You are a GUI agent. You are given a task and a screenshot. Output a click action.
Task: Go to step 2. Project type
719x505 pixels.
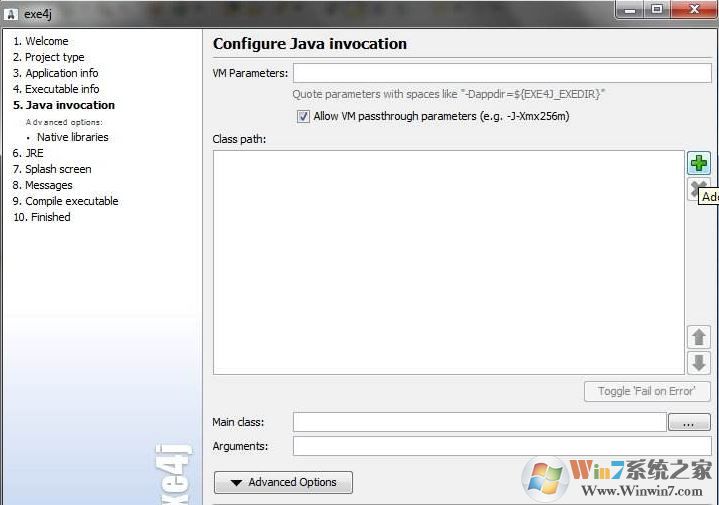[49, 57]
